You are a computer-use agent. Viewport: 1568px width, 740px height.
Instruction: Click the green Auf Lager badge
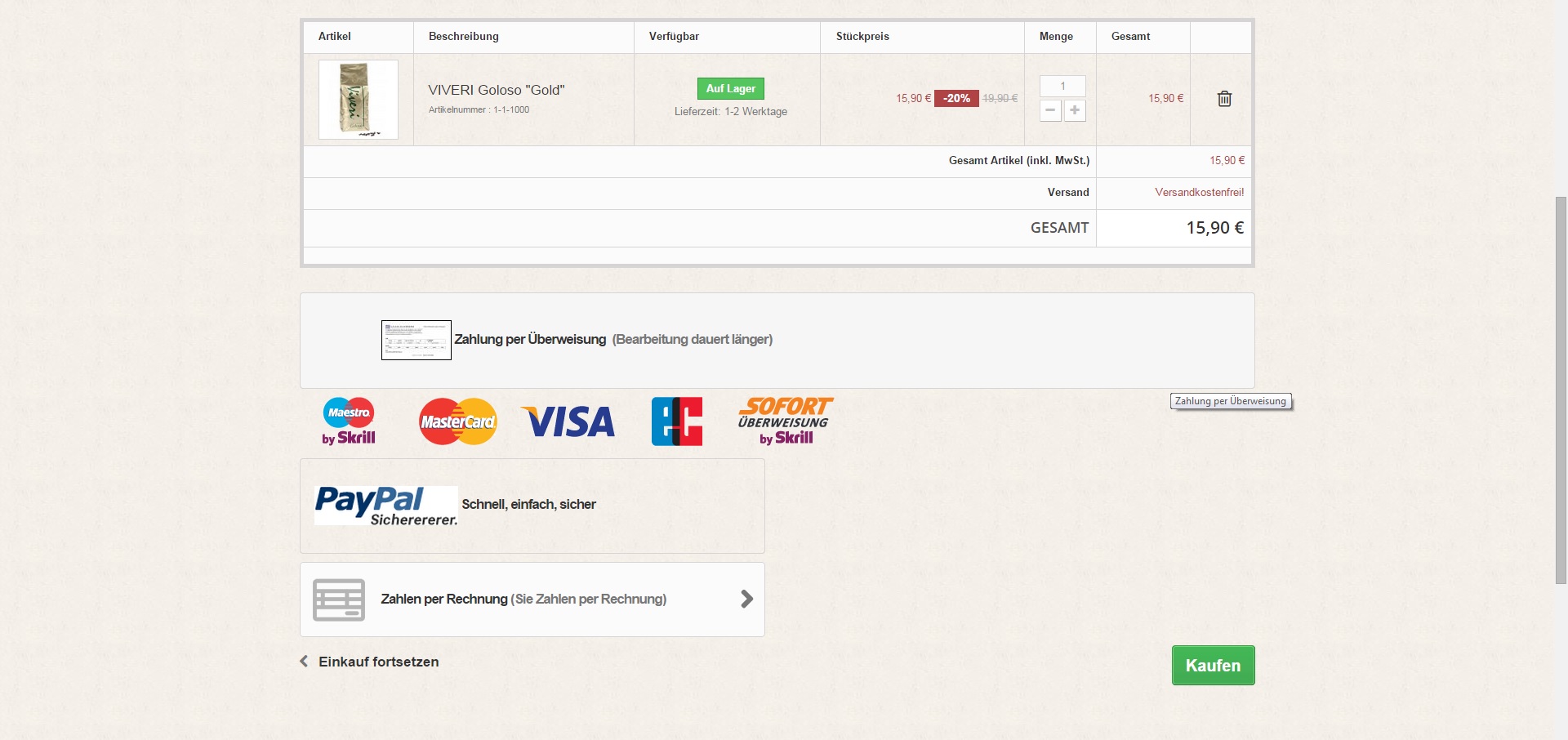731,88
